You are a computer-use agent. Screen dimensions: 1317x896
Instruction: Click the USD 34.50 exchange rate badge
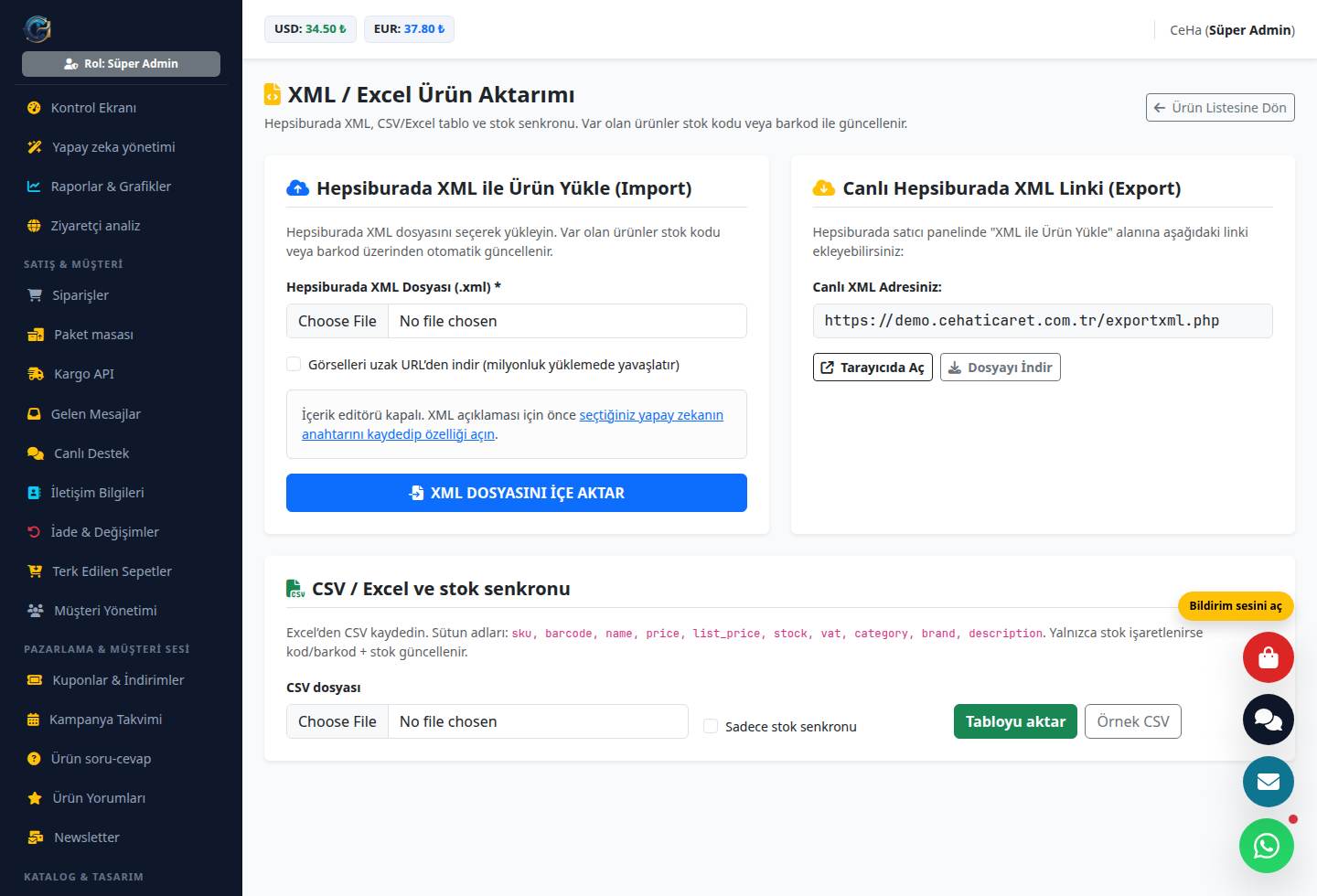pyautogui.click(x=310, y=29)
